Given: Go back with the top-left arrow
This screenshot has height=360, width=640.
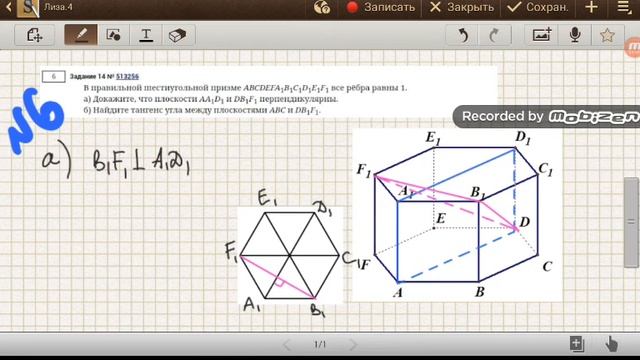Looking at the screenshot, I should (8, 7).
